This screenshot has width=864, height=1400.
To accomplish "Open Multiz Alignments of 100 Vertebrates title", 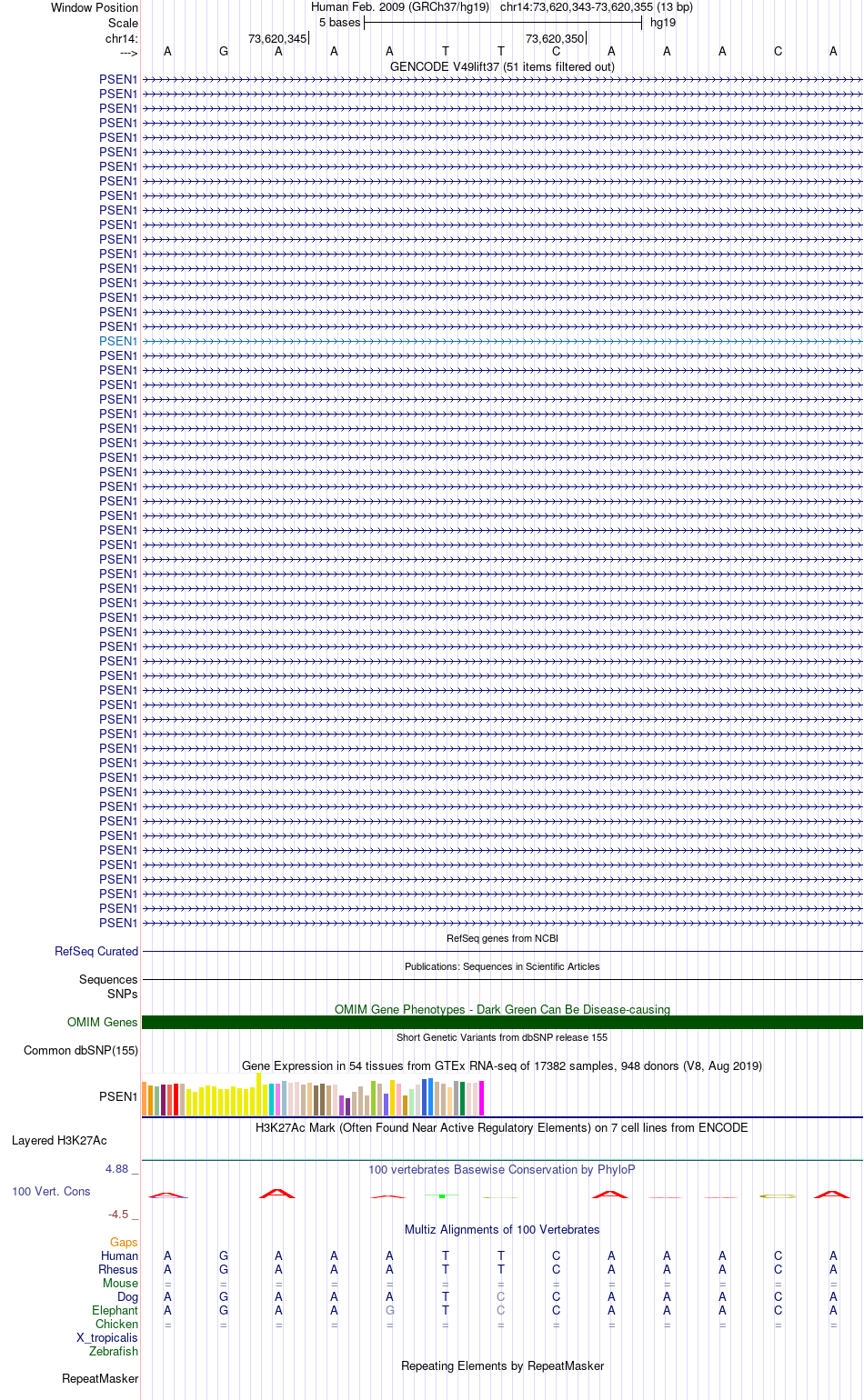I will point(502,1230).
